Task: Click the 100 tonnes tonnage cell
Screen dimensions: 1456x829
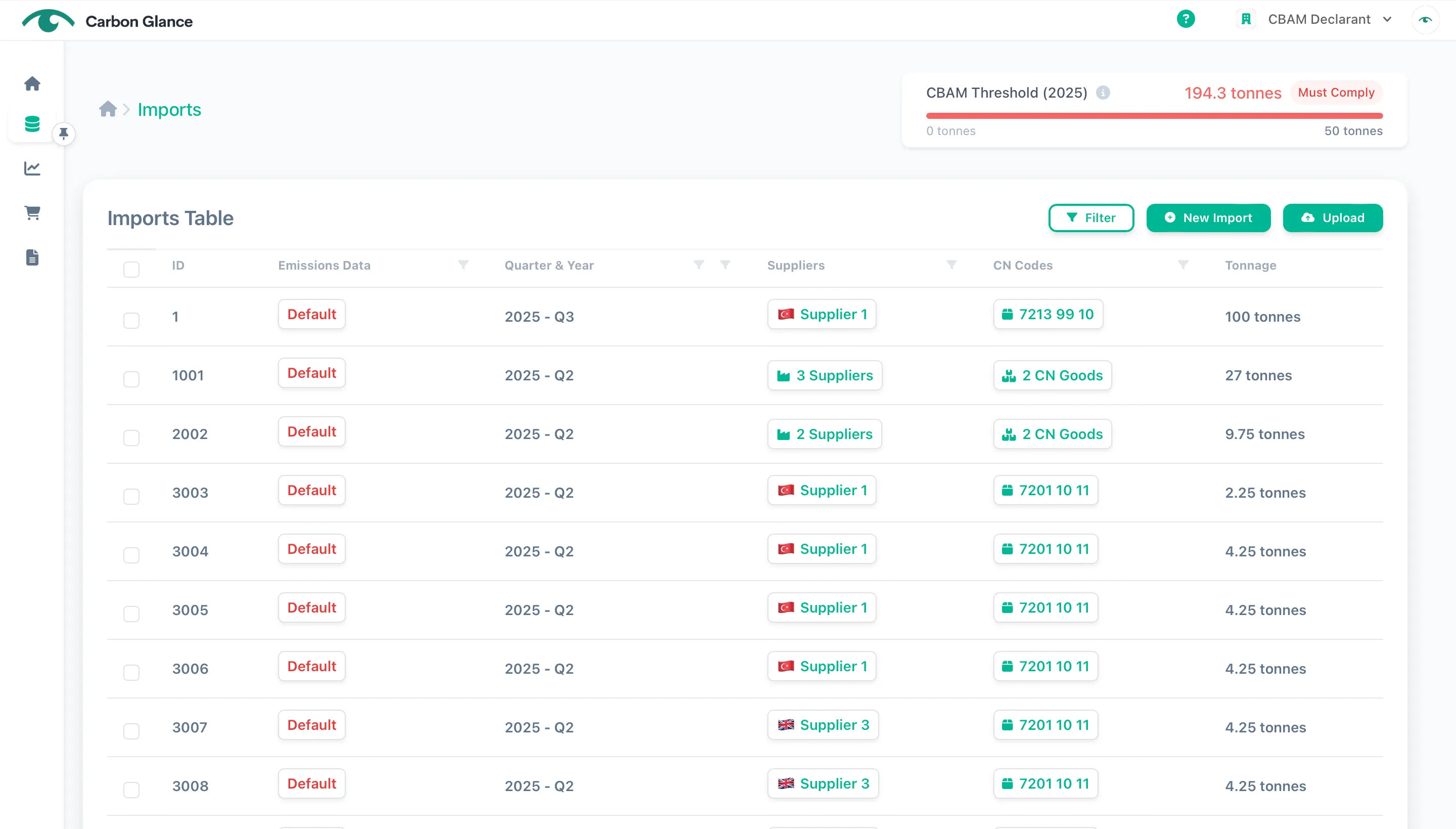Action: [1262, 317]
